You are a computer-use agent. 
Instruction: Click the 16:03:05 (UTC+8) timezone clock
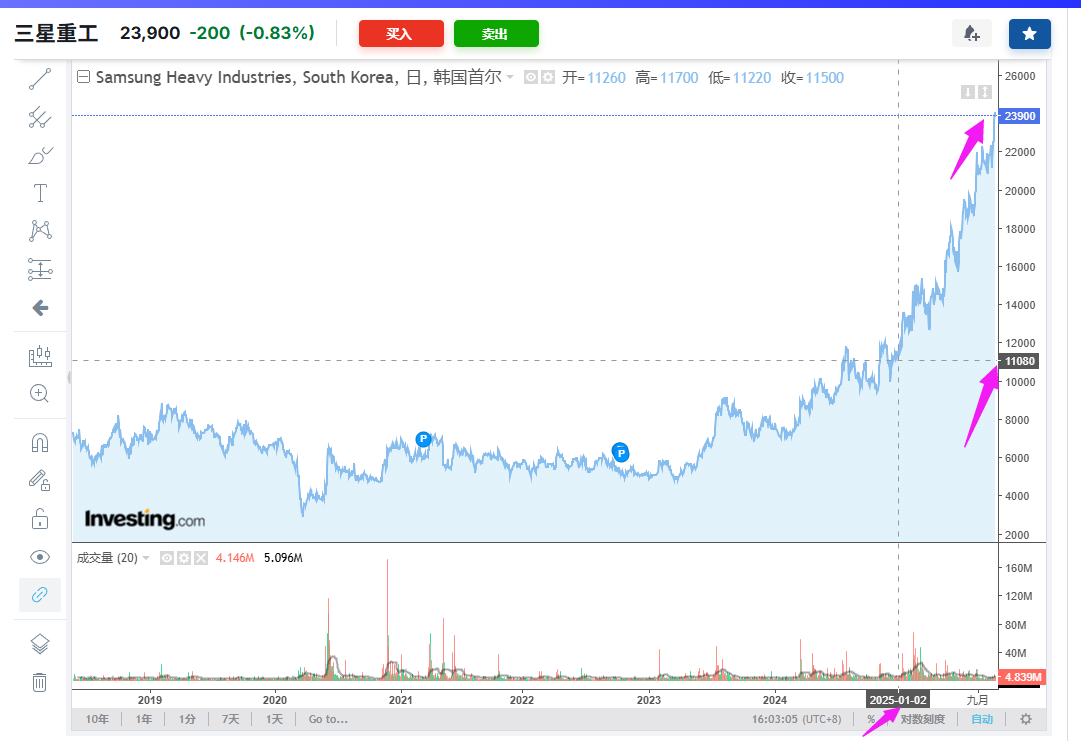point(796,719)
